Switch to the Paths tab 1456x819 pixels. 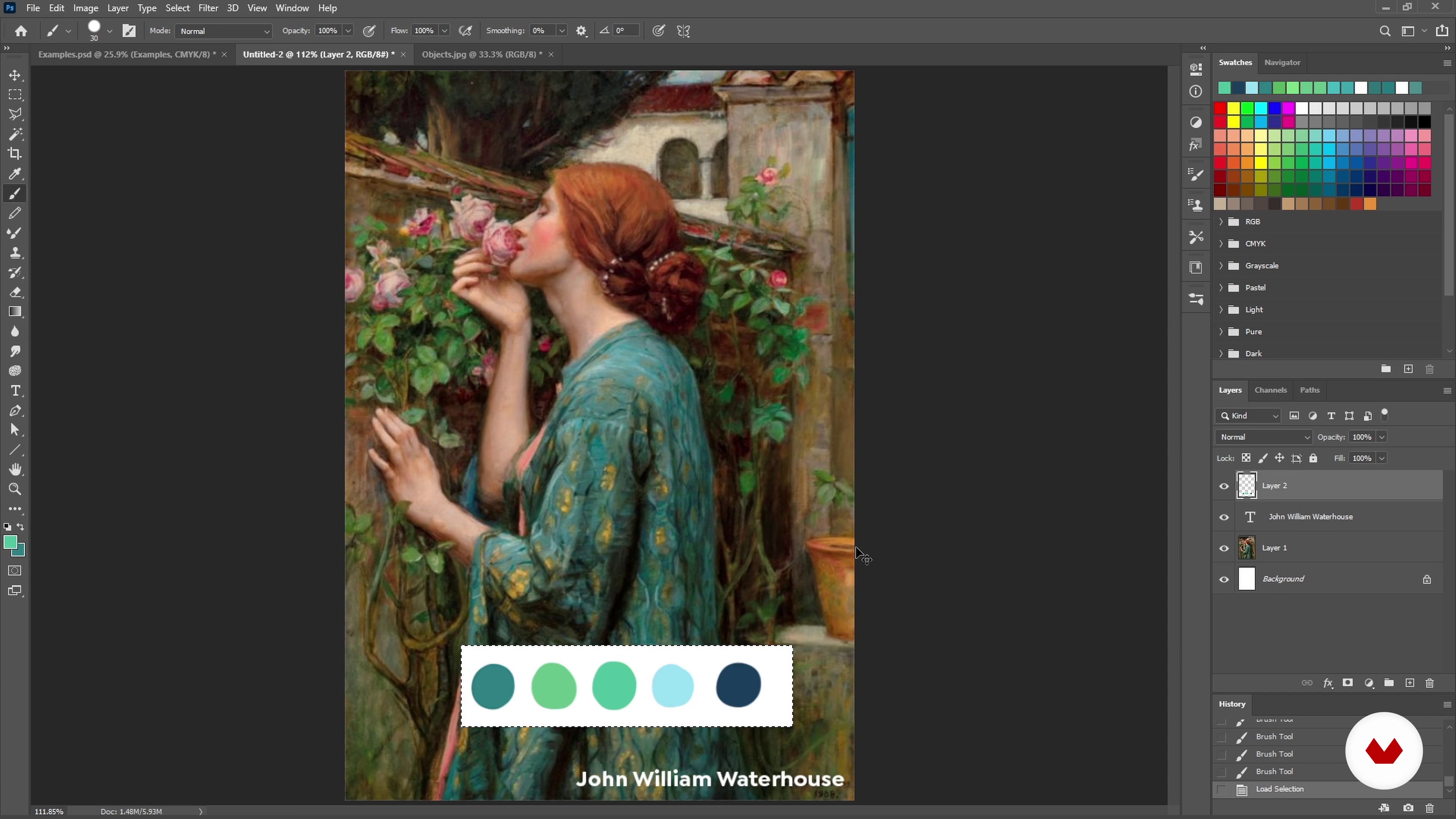coord(1310,390)
